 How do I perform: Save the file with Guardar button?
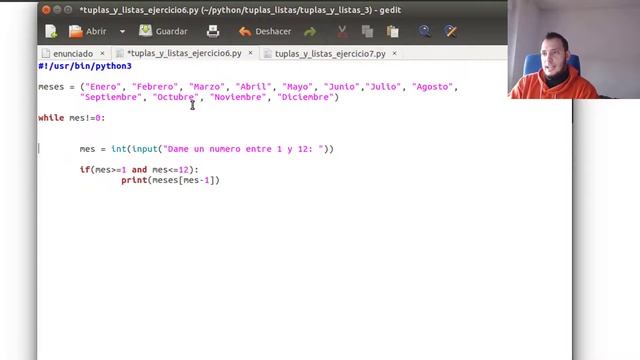click(x=163, y=31)
